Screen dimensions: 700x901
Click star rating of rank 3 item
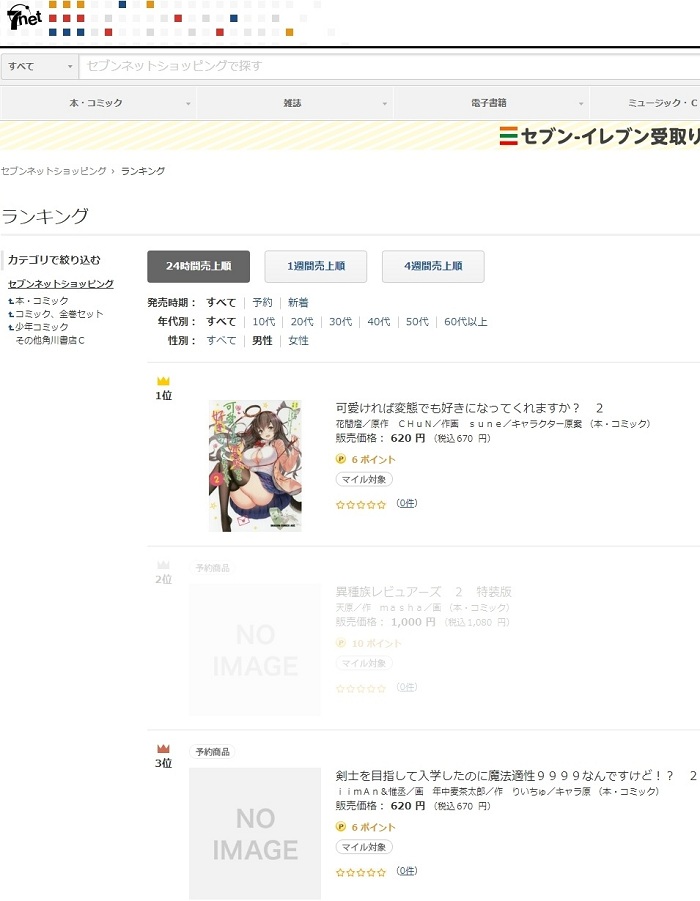point(361,872)
